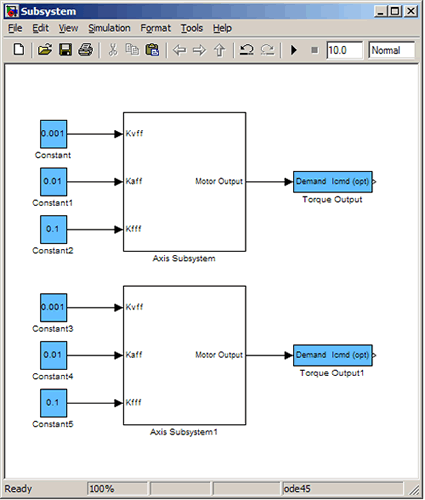This screenshot has height=500, width=425.
Task: Select the Axis Subsystem block
Action: pyautogui.click(x=184, y=182)
